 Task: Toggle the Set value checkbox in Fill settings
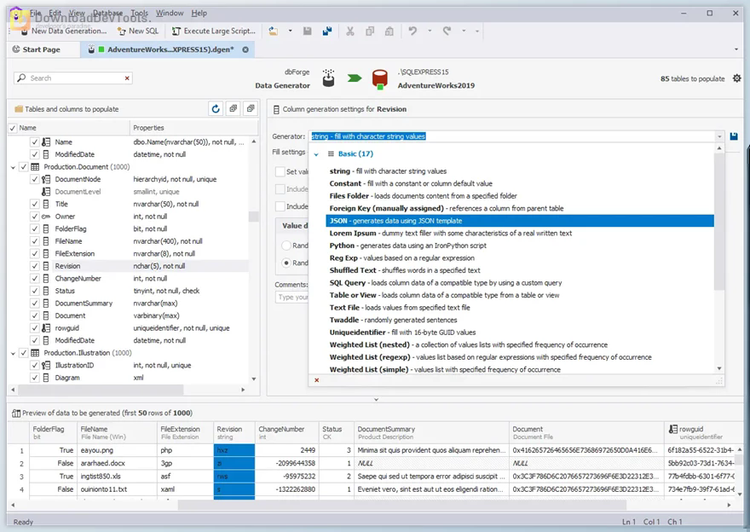[x=280, y=171]
